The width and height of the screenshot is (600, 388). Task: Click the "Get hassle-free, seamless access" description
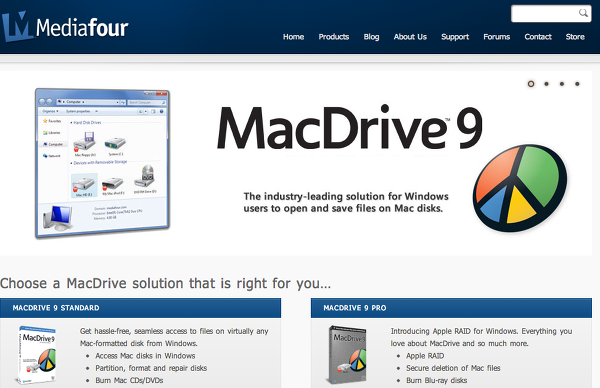[174, 337]
